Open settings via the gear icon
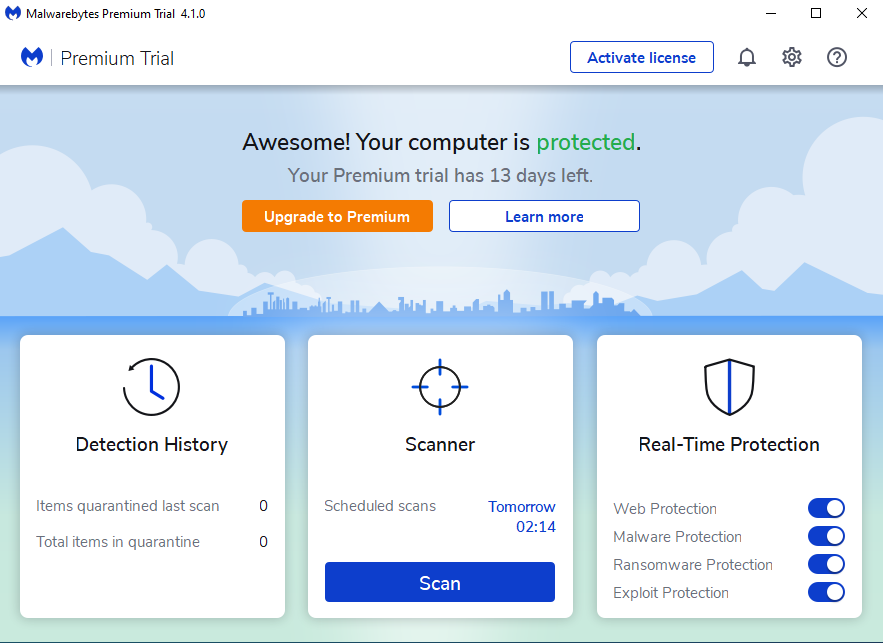This screenshot has width=883, height=643. [x=792, y=58]
